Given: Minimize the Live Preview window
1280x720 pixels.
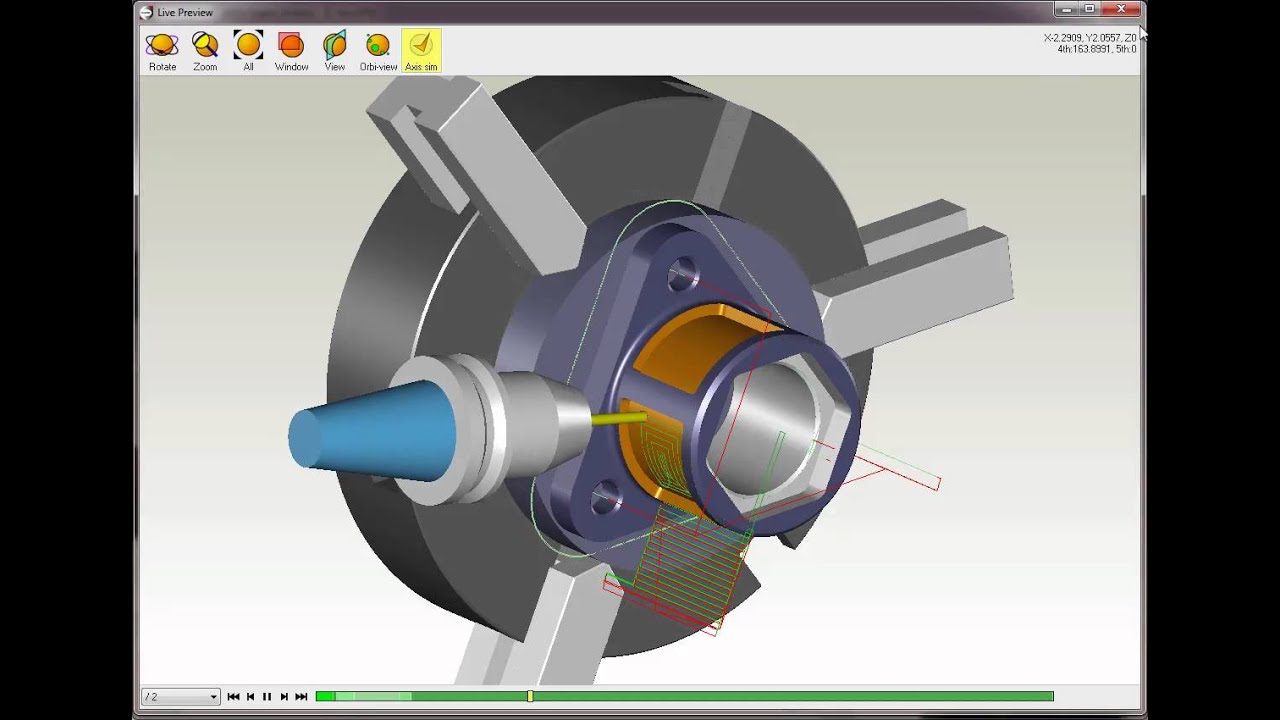Looking at the screenshot, I should (1066, 10).
